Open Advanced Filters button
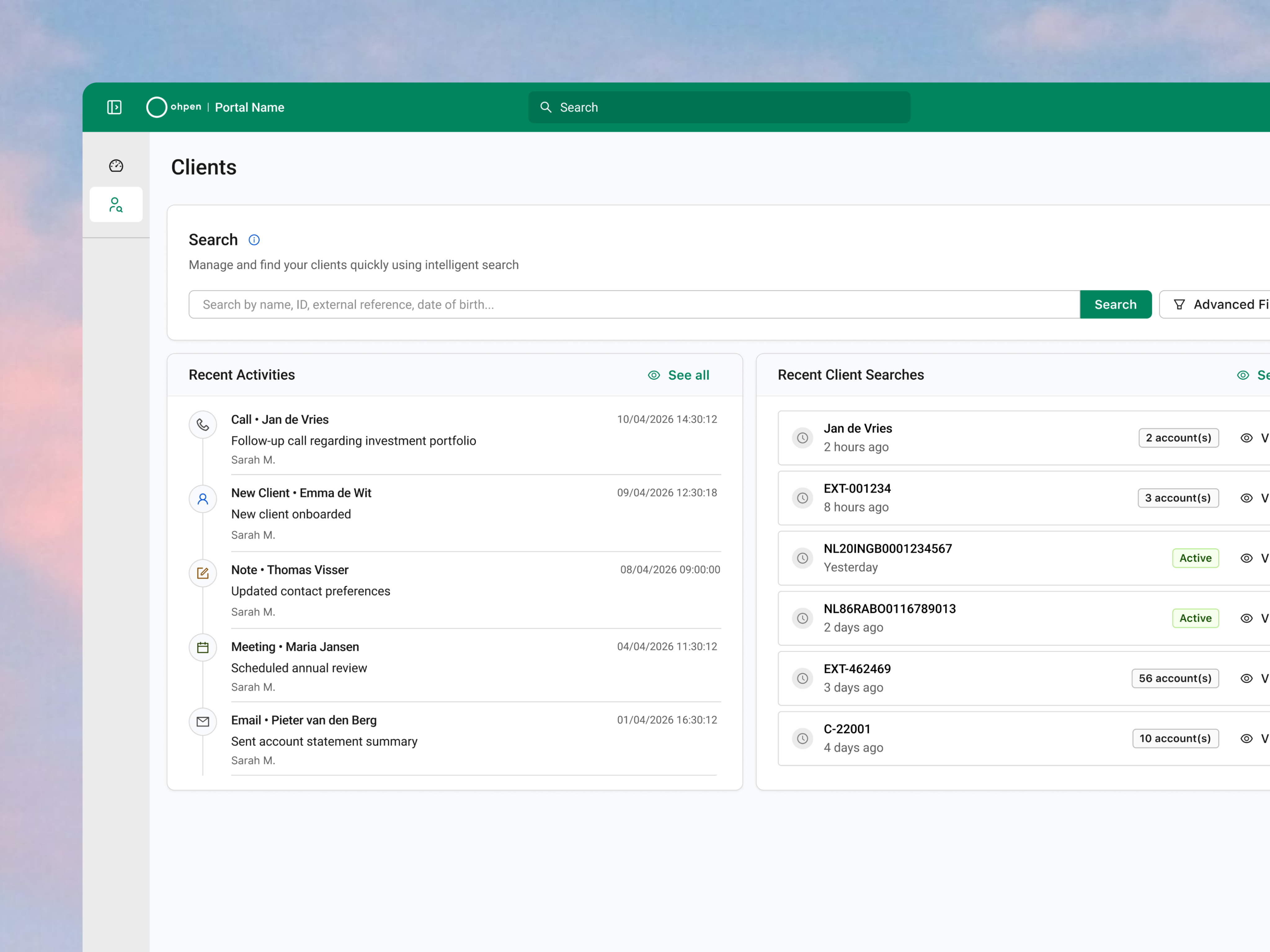This screenshot has height=952, width=1270. (1214, 304)
